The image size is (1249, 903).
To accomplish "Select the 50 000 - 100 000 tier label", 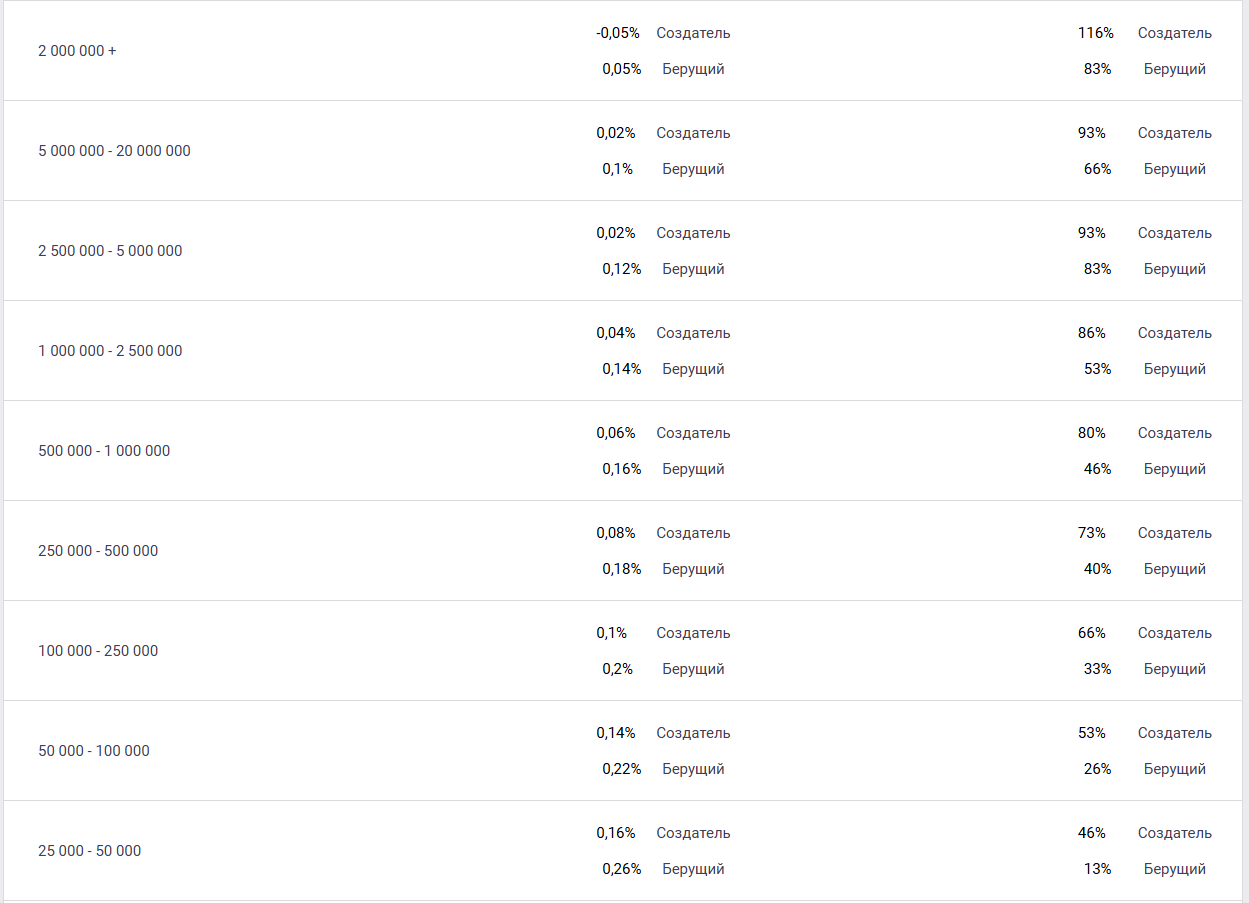I will pyautogui.click(x=94, y=751).
